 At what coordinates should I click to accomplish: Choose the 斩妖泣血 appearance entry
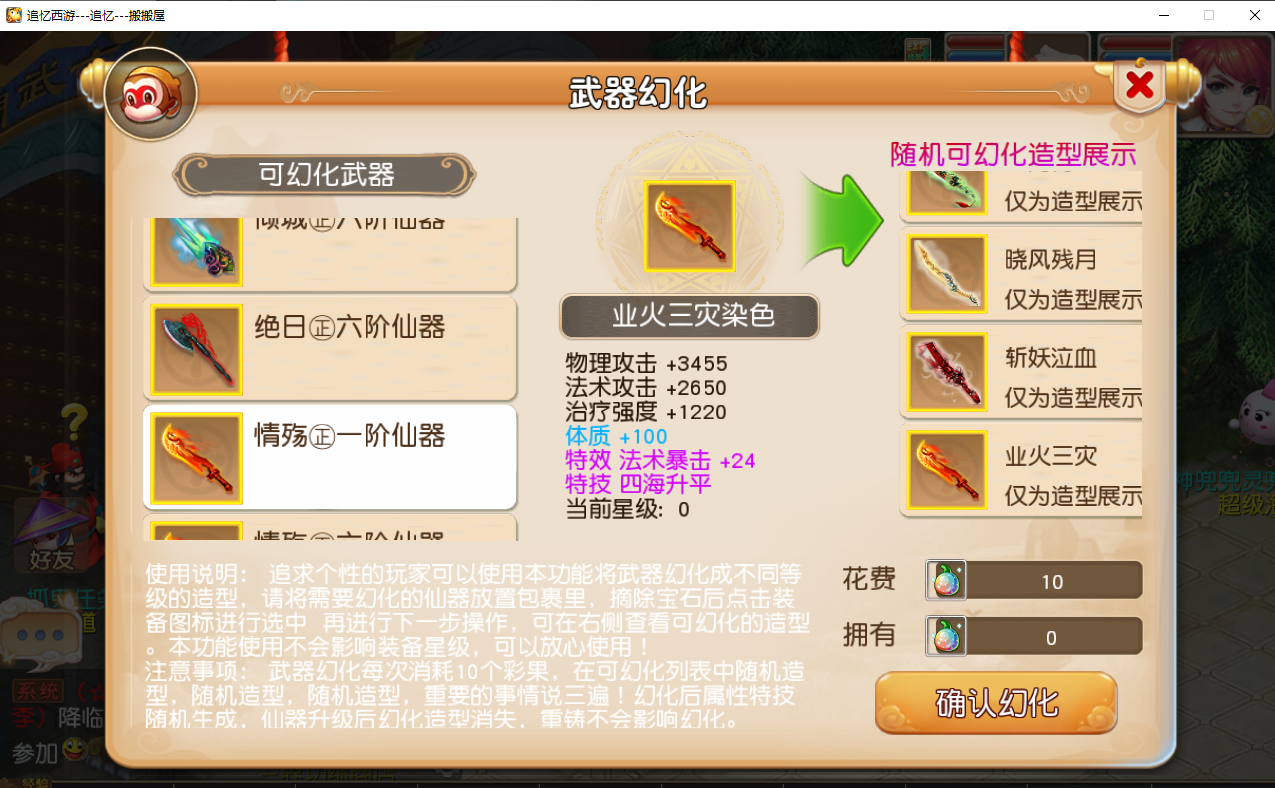coord(1020,373)
